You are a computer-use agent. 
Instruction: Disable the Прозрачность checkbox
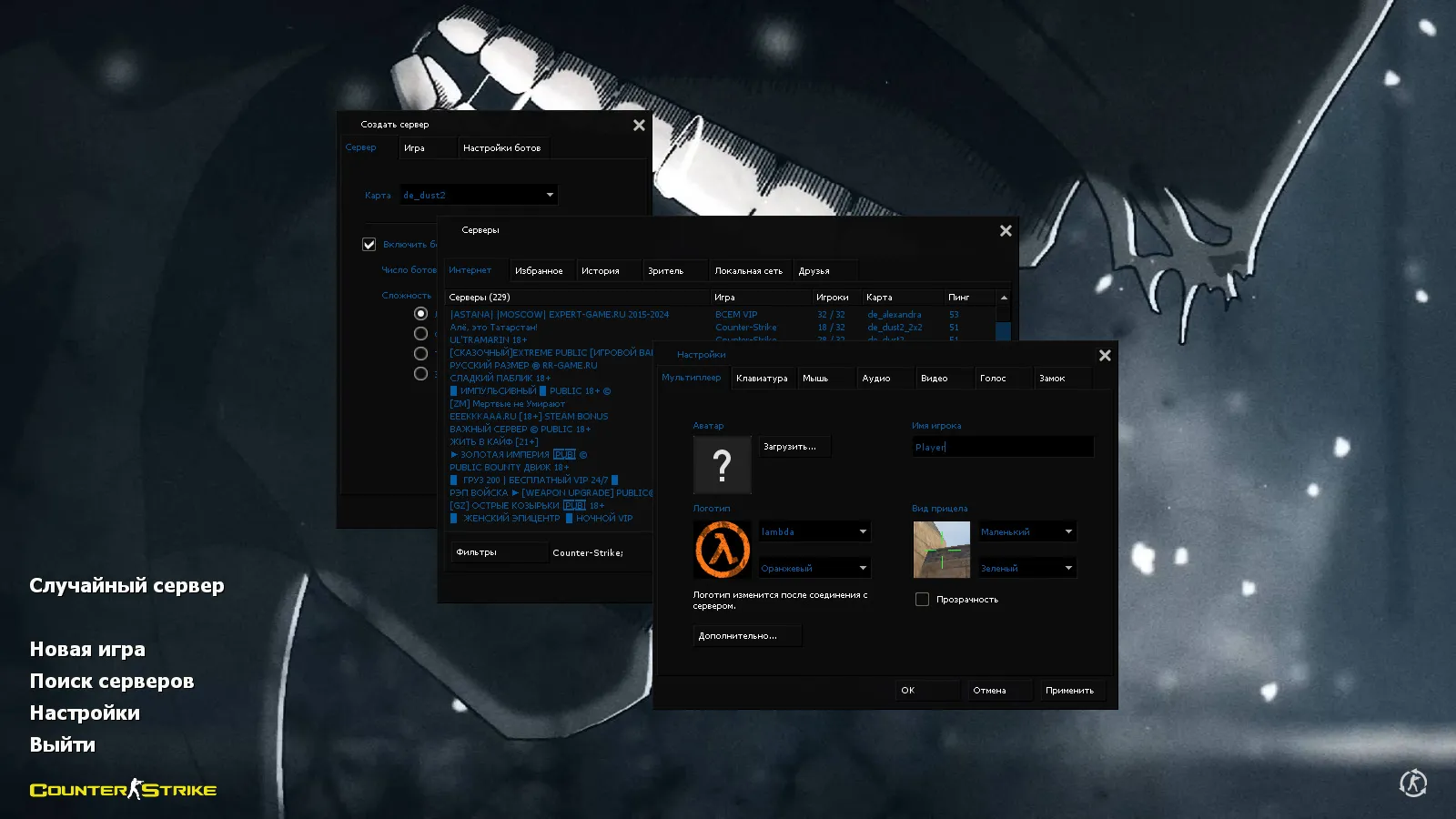click(x=922, y=599)
